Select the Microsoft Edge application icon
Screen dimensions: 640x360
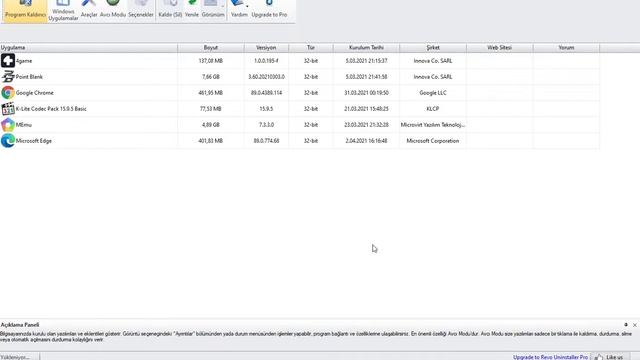[8, 140]
